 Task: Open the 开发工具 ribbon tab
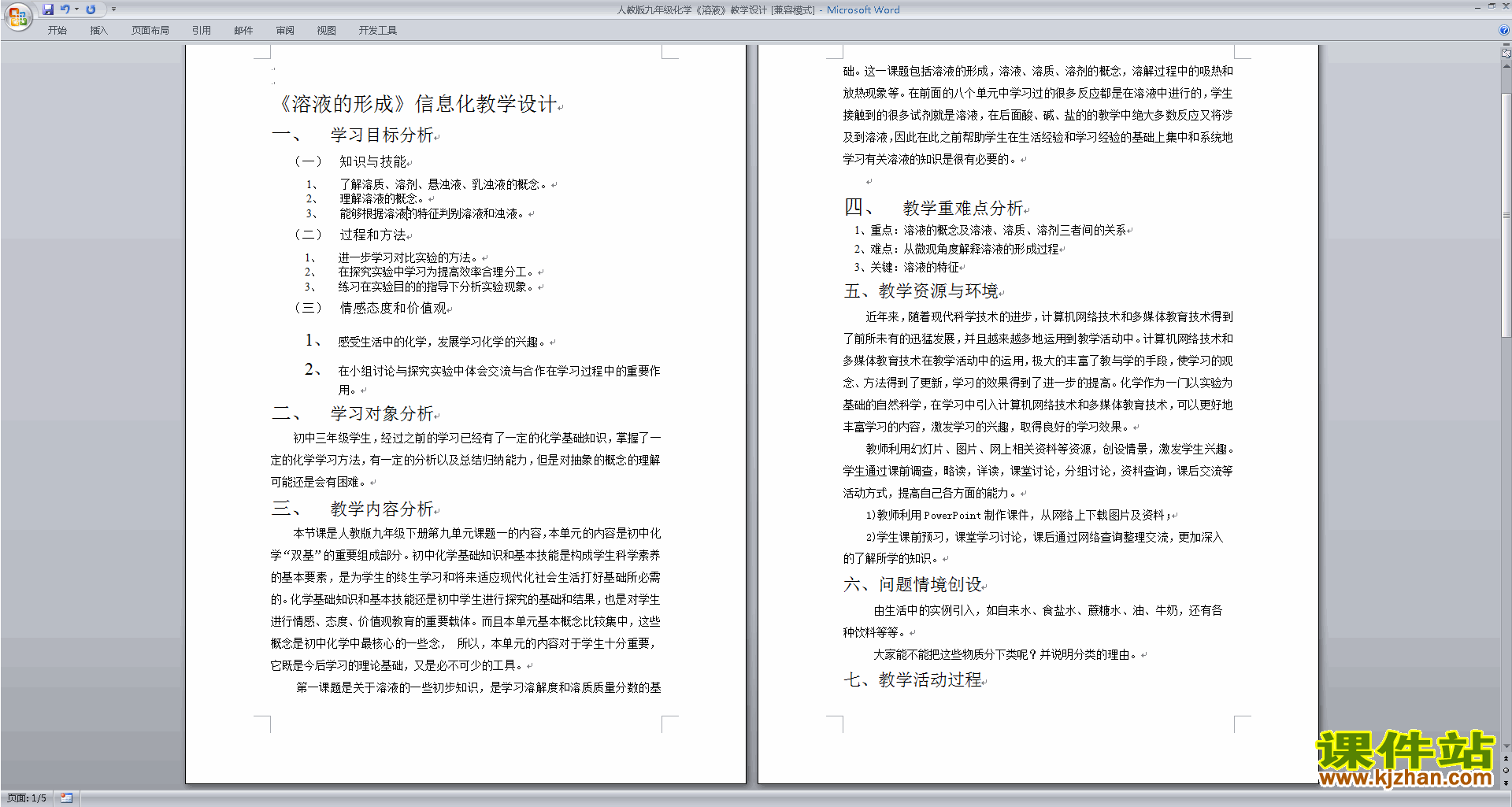378,31
